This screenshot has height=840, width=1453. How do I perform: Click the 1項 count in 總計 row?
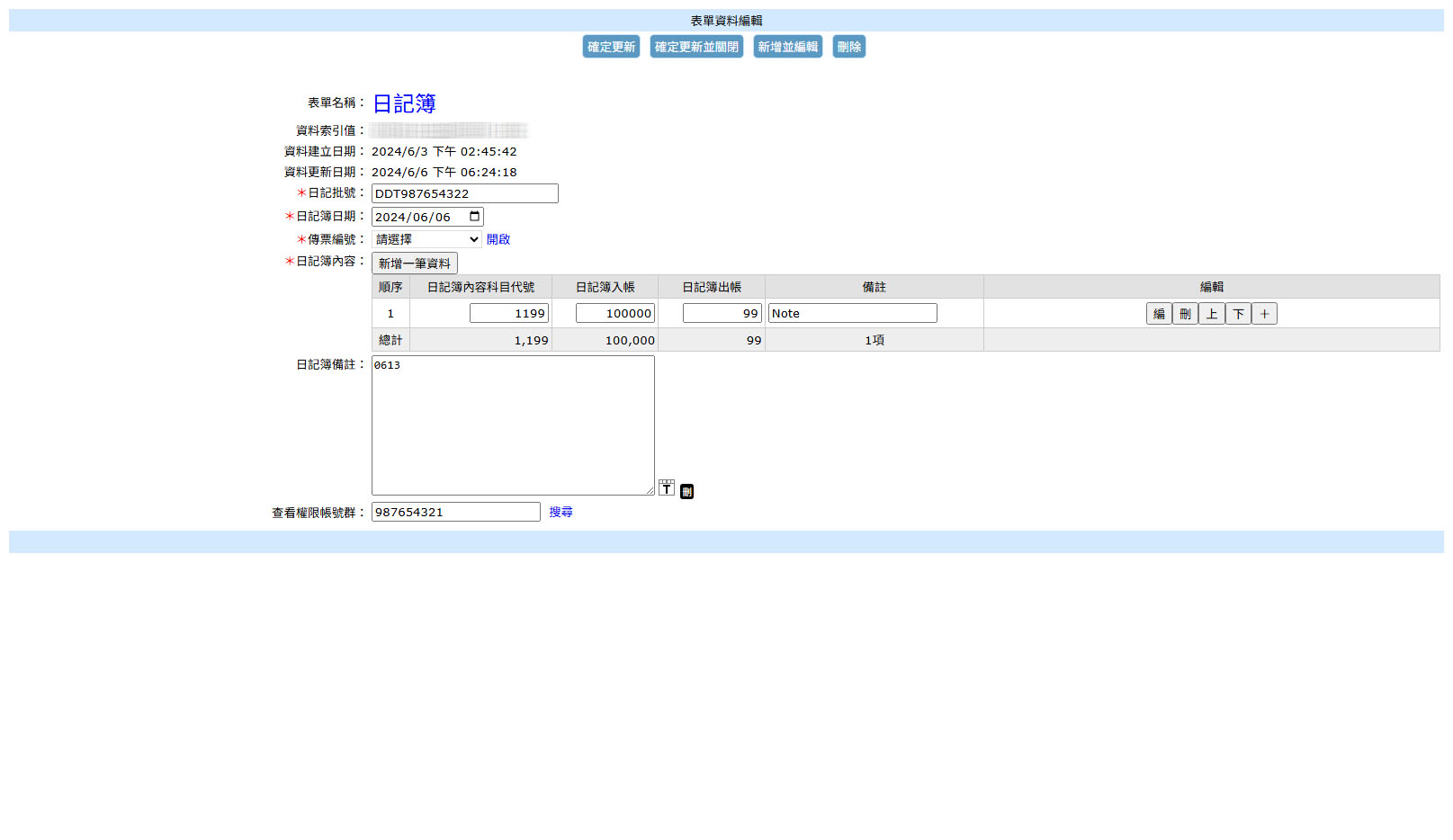(874, 340)
